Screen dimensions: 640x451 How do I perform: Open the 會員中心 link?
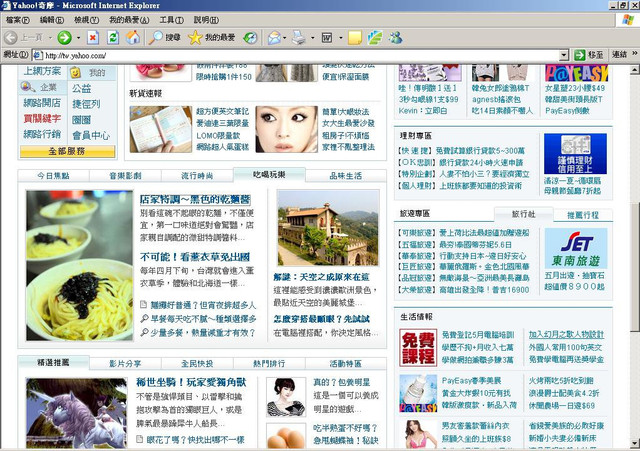(91, 135)
